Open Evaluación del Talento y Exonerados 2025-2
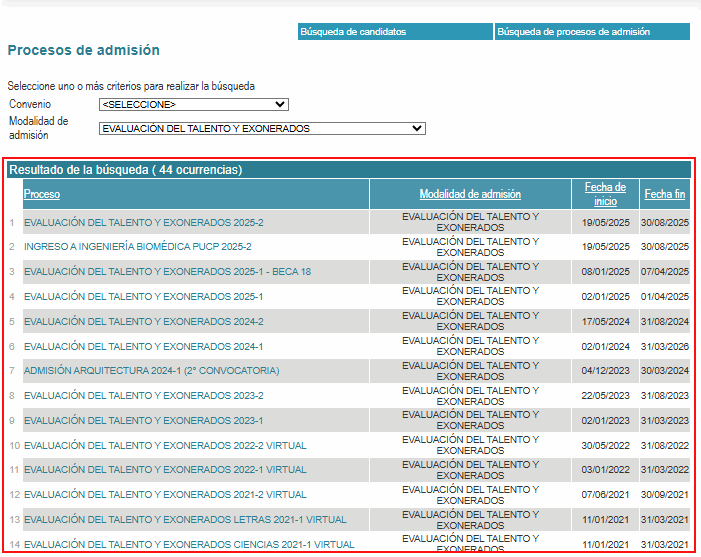The width and height of the screenshot is (701, 557). (x=143, y=222)
